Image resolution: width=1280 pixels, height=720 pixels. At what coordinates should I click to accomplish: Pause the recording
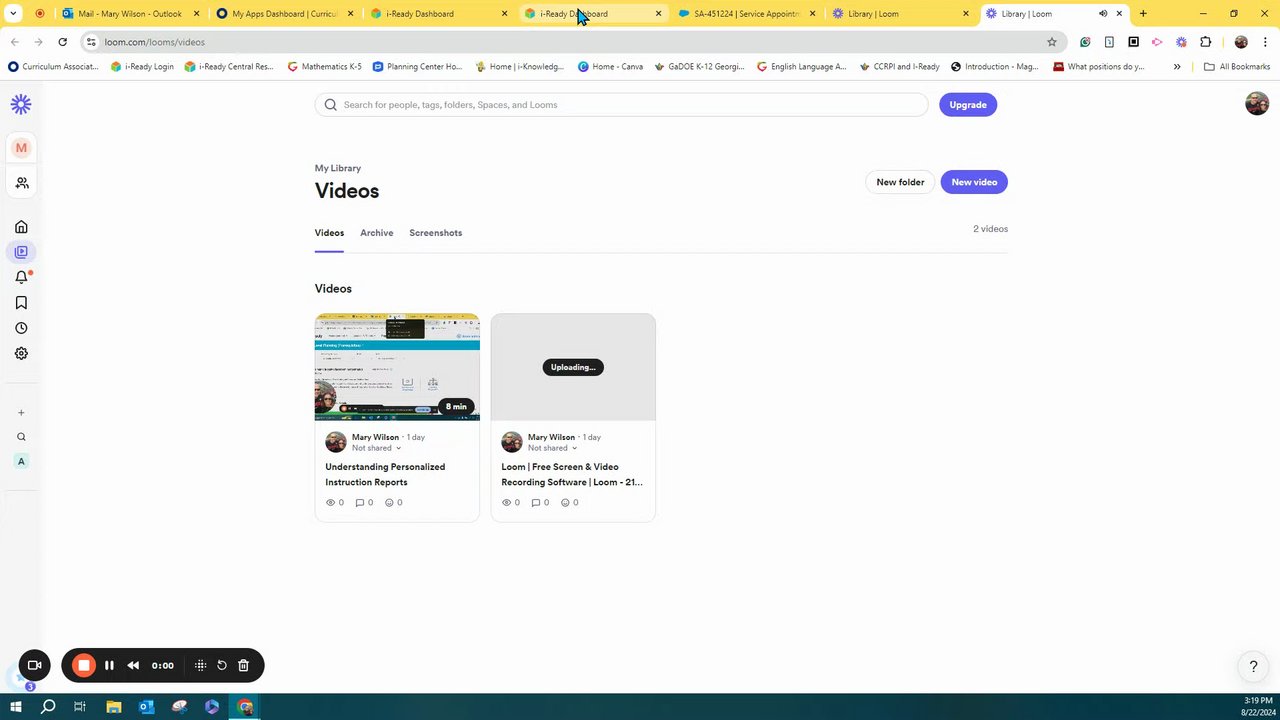[x=109, y=665]
